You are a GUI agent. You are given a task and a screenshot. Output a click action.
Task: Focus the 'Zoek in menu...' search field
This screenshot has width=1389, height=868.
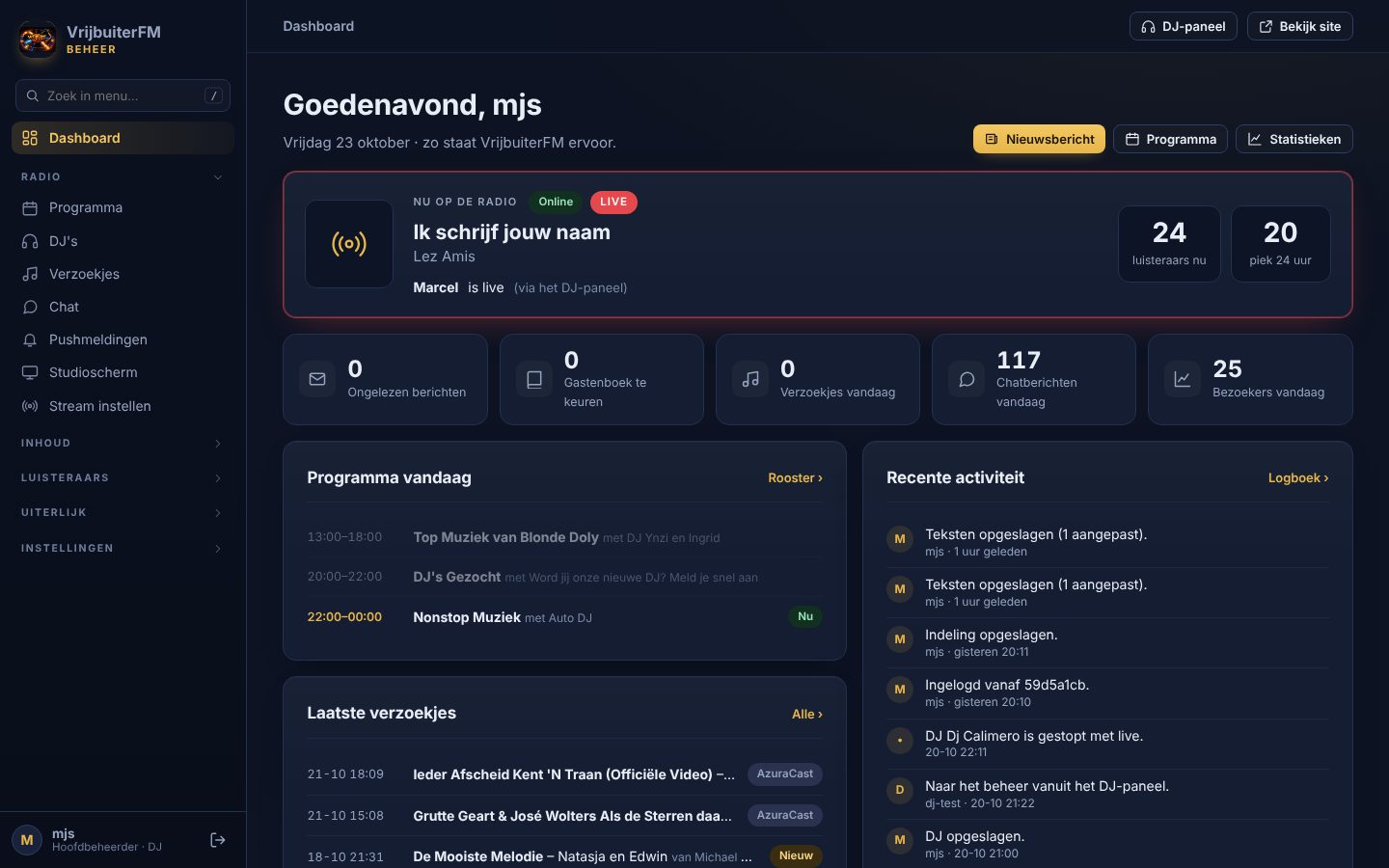click(123, 95)
